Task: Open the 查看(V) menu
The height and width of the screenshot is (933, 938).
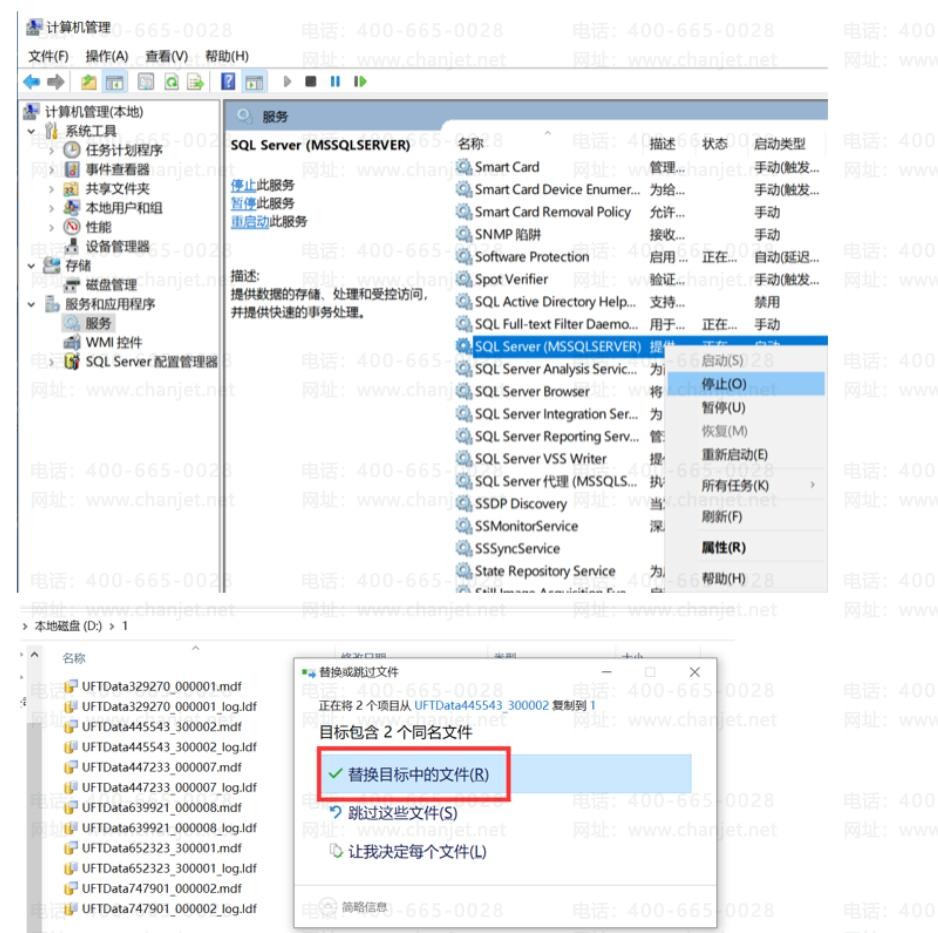Action: click(166, 56)
